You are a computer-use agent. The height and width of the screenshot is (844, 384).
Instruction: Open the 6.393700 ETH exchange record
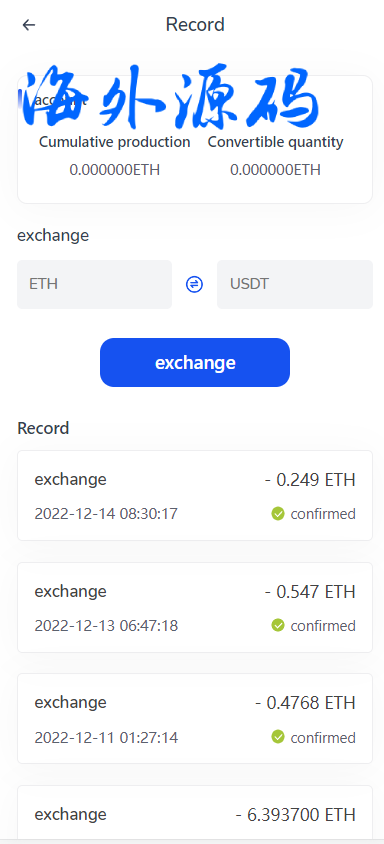pyautogui.click(x=195, y=813)
